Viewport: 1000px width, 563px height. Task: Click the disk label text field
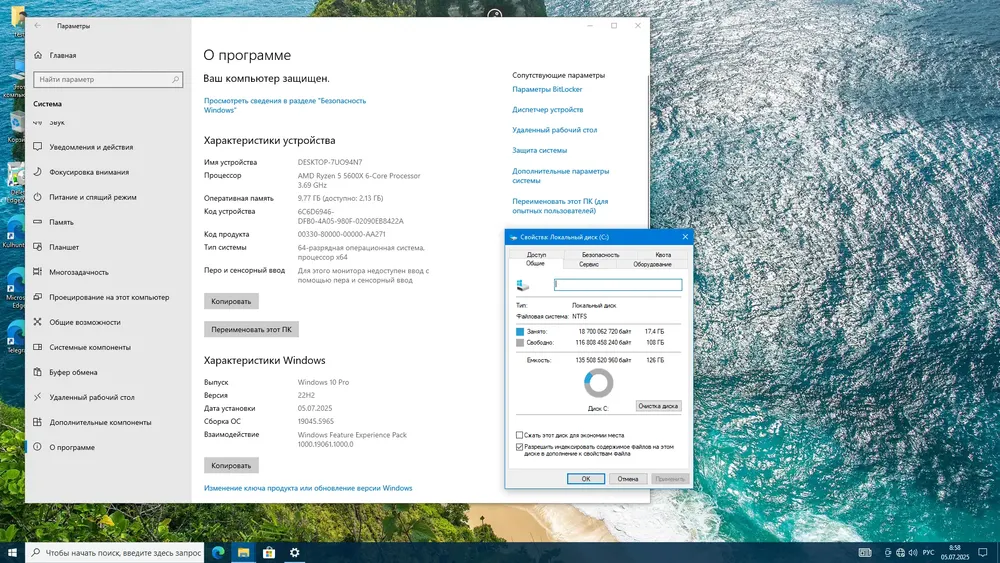(617, 285)
